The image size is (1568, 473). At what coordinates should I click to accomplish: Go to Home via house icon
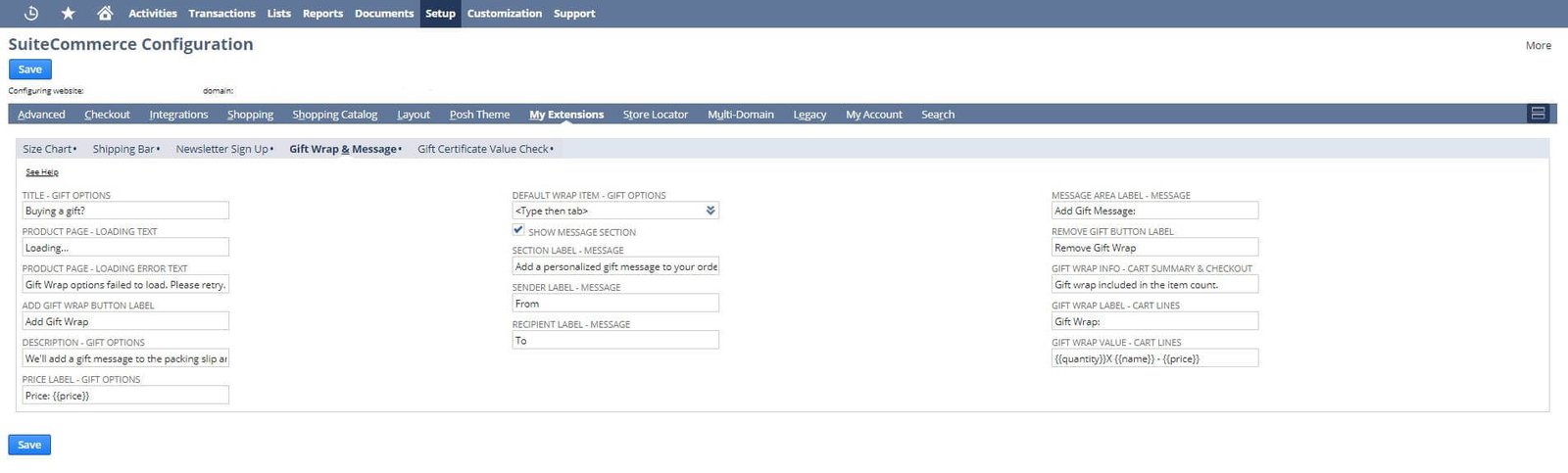(105, 13)
